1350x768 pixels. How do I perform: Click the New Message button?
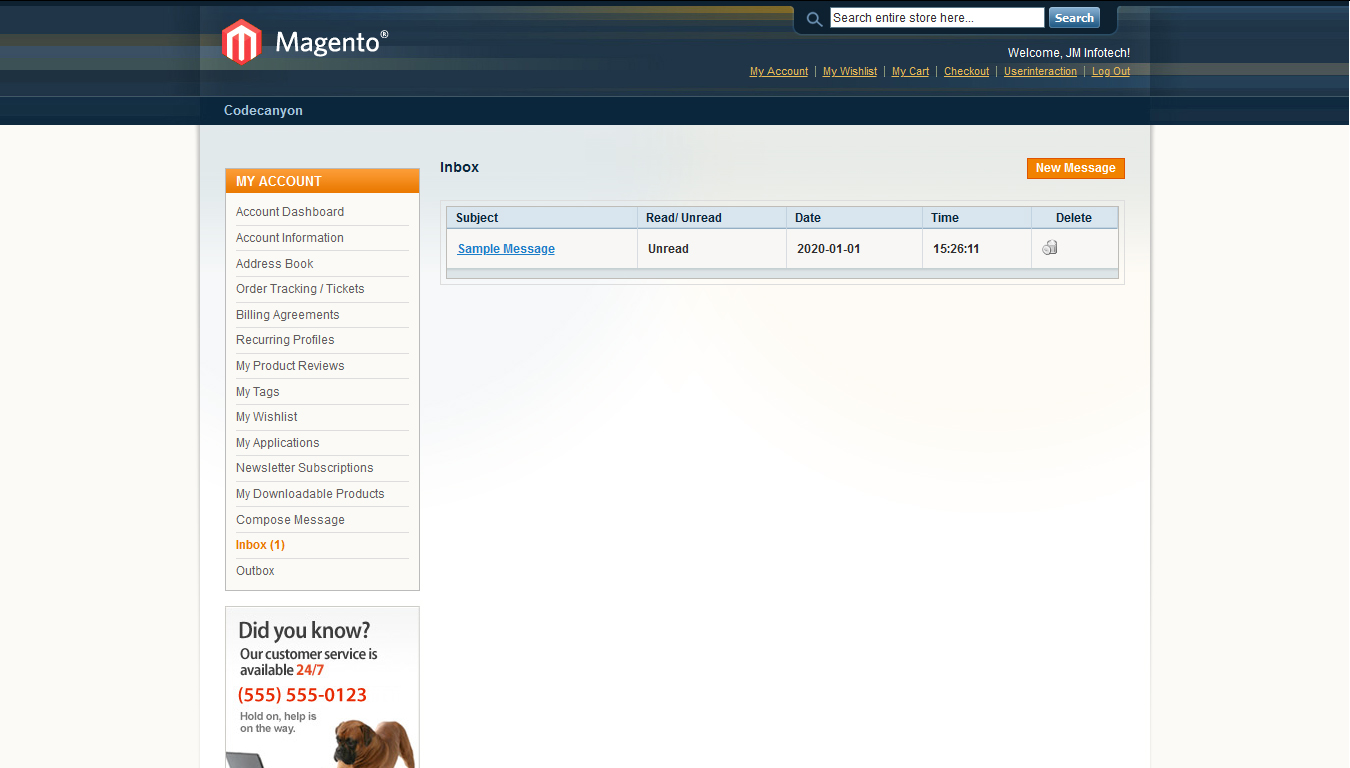click(1075, 168)
